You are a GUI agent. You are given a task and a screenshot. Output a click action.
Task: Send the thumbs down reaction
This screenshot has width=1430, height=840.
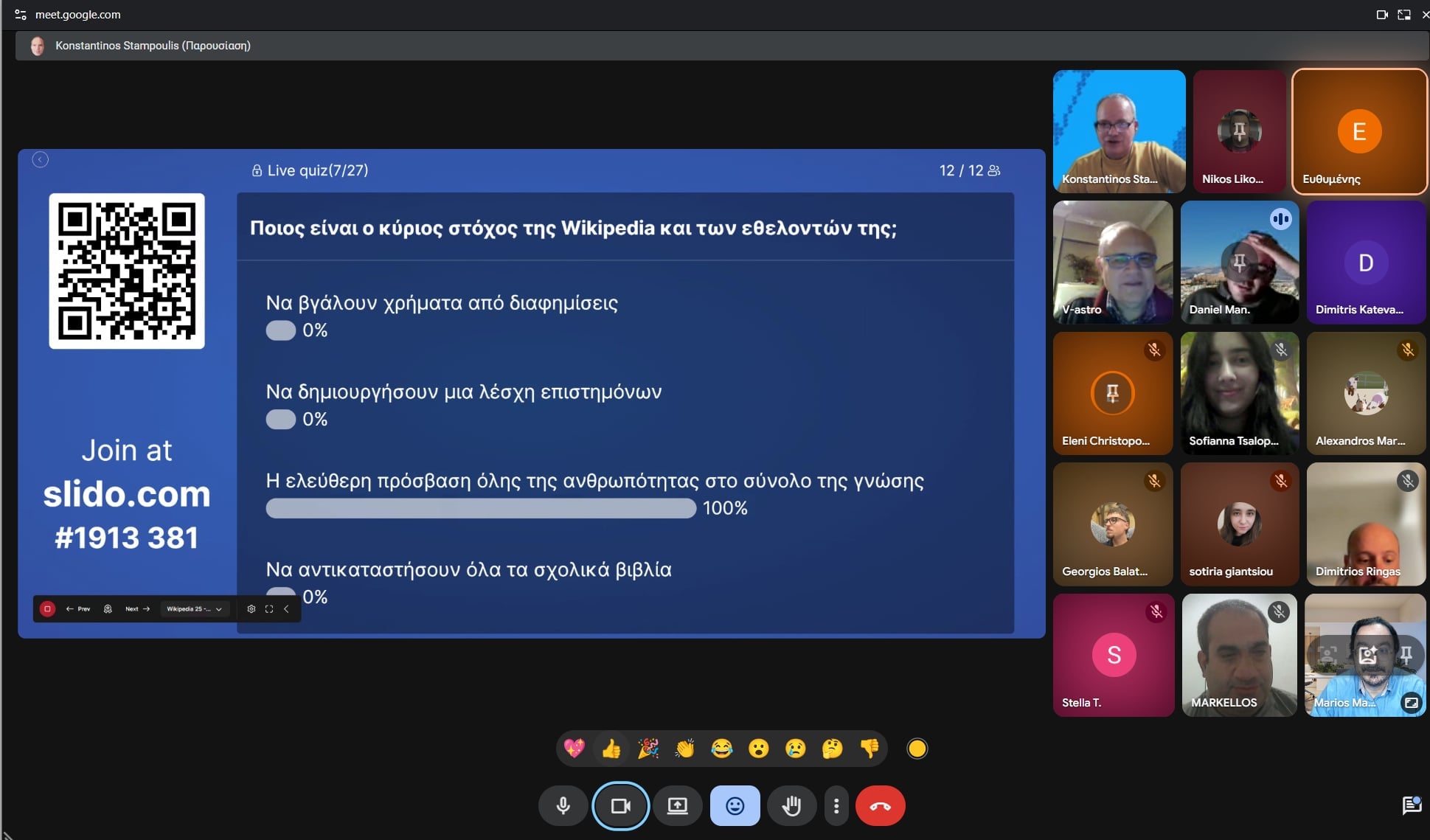click(x=869, y=749)
